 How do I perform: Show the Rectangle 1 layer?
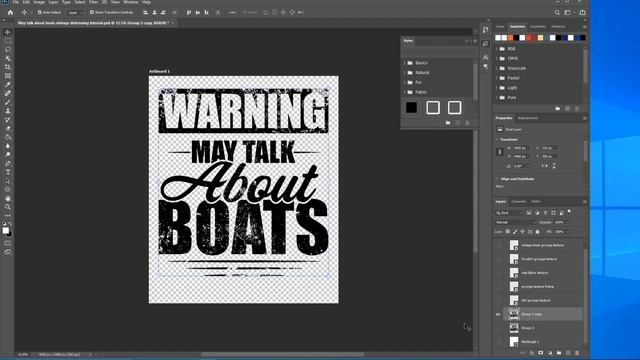pos(498,342)
